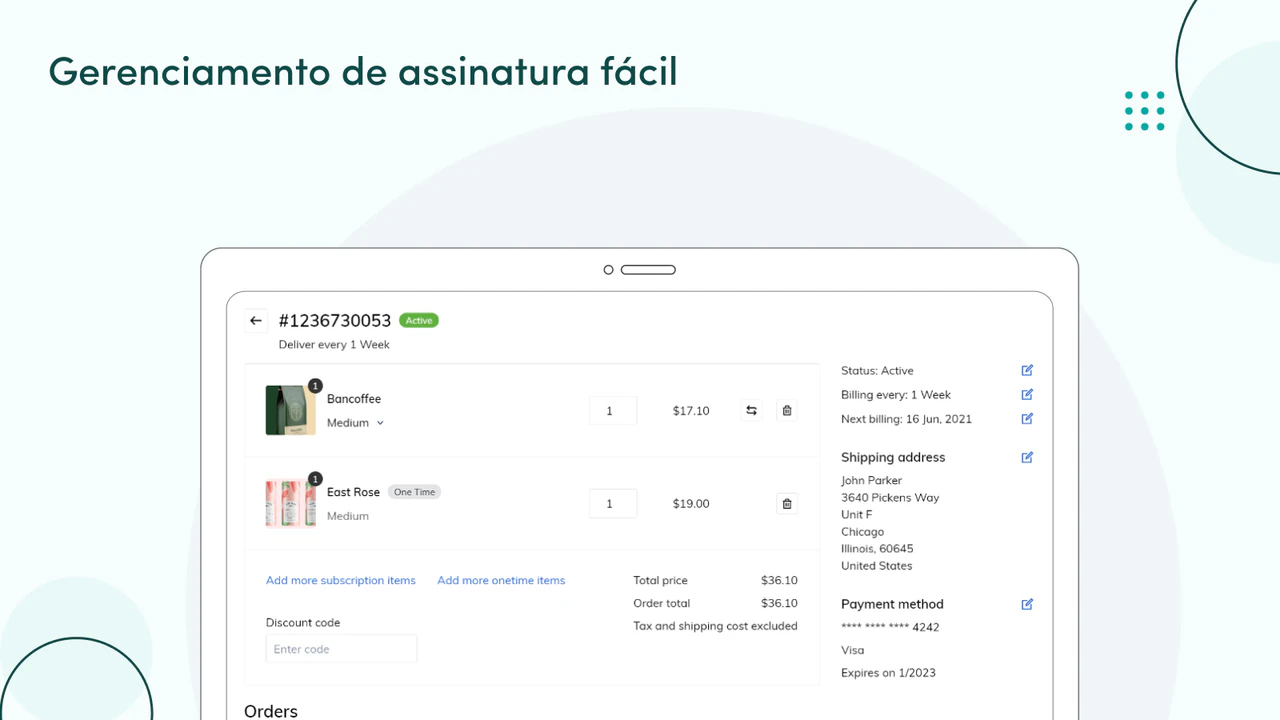This screenshot has height=720, width=1280.
Task: Click the Next billing: 16 Jun, 2021 text
Action: tap(906, 419)
